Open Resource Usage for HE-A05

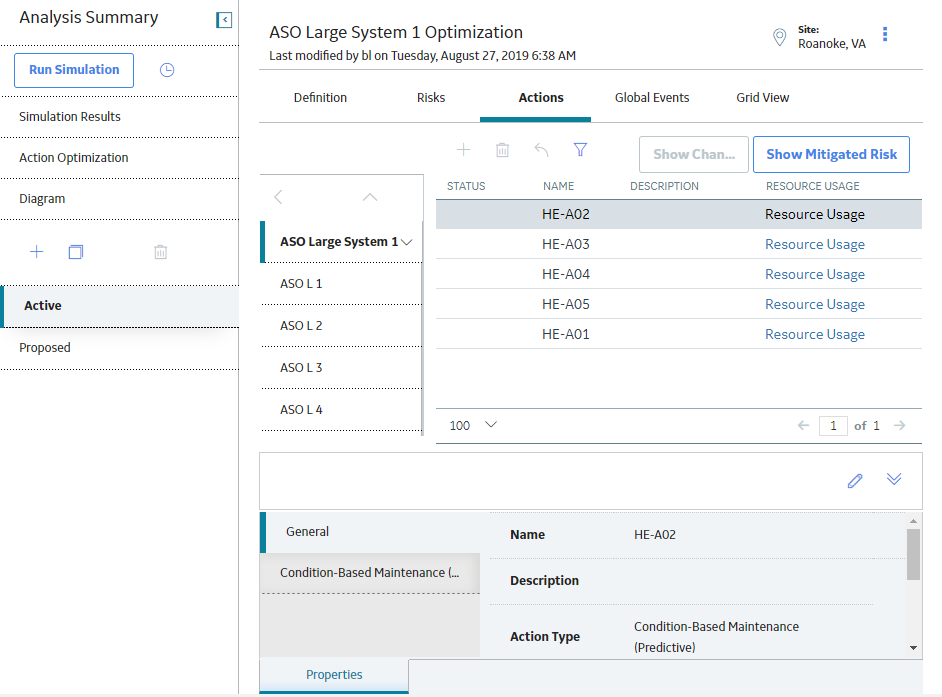[x=815, y=305]
